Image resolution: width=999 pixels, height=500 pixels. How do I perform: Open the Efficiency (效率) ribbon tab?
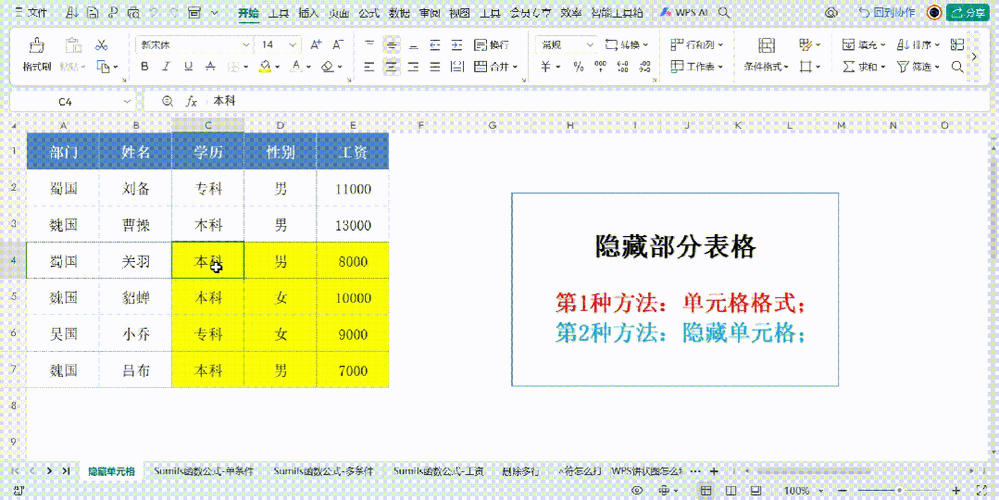571,13
